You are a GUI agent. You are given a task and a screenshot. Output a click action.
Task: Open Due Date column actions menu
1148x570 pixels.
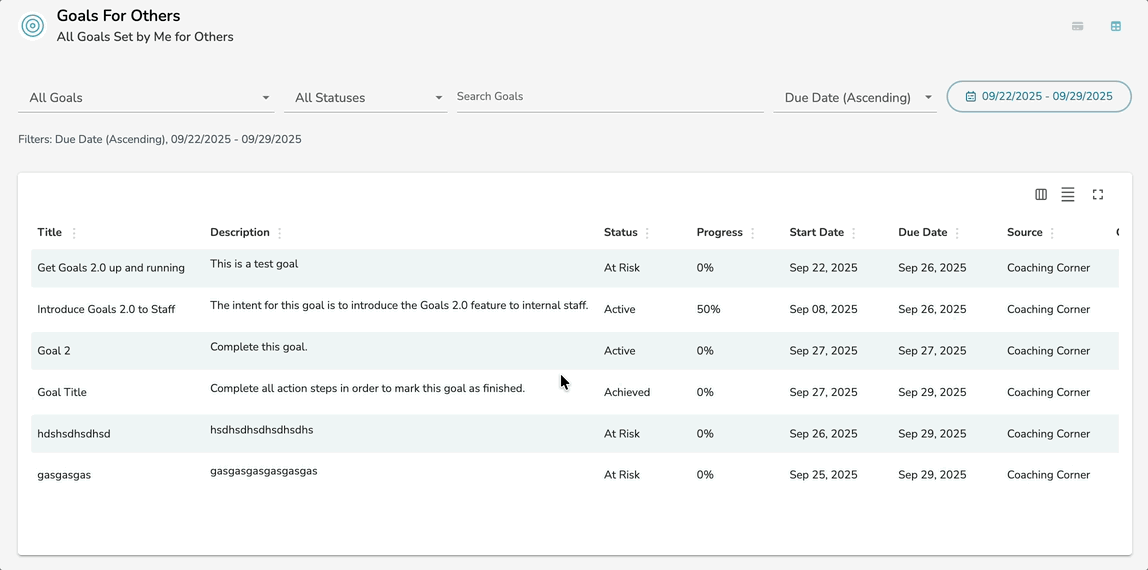957,233
